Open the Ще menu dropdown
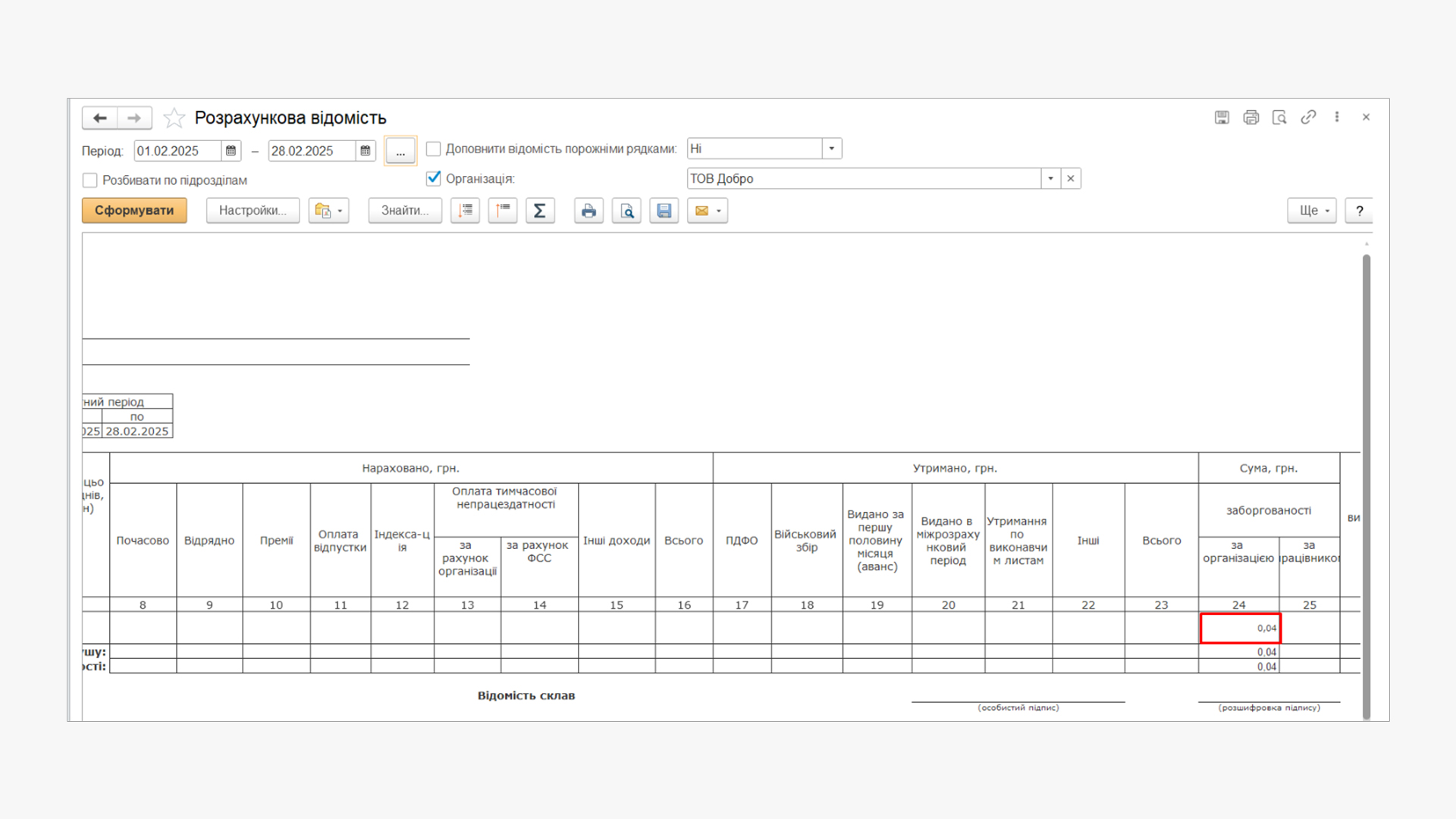 pyautogui.click(x=1313, y=211)
